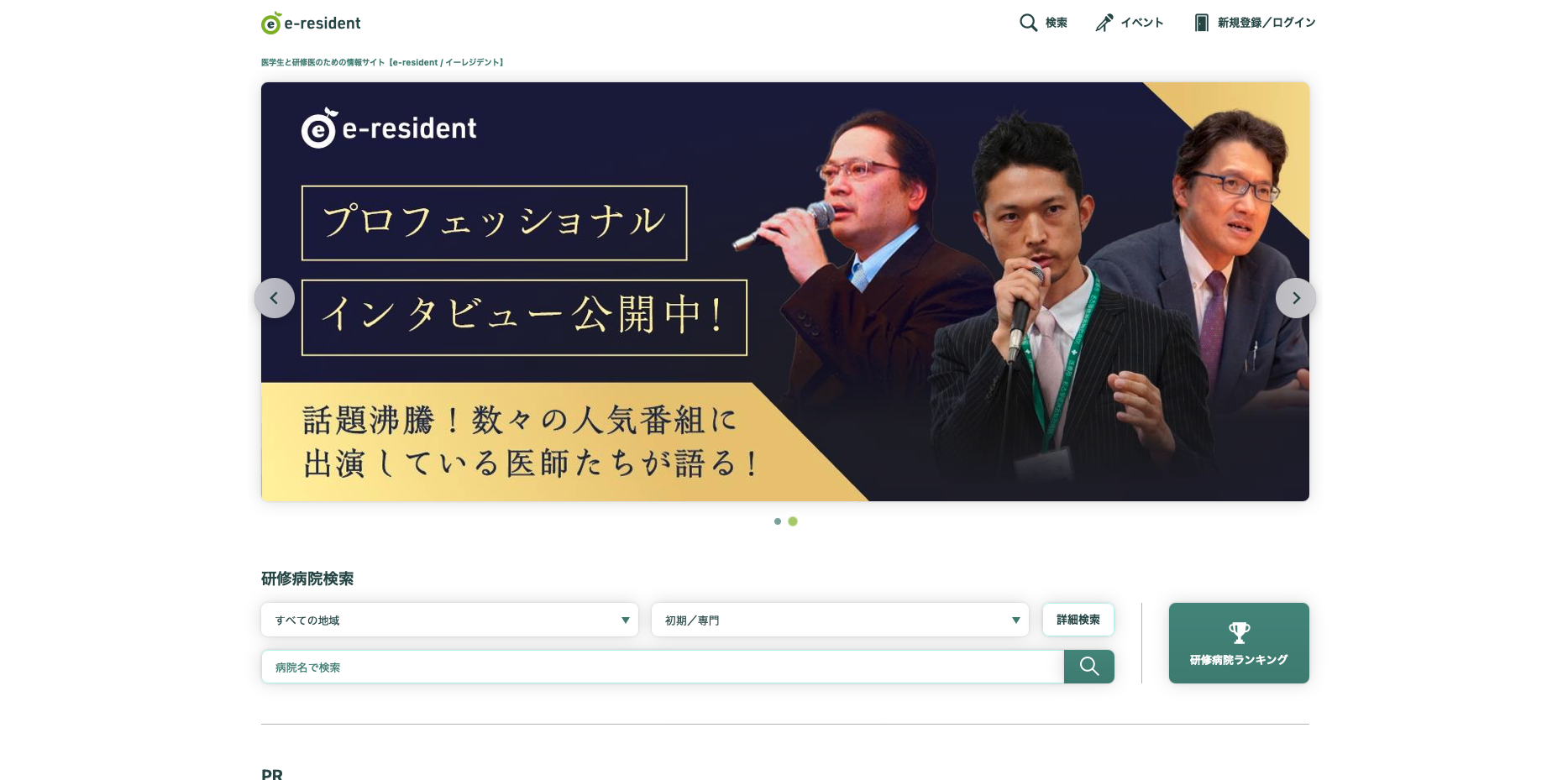Open the プロフェッショナル interview banner image
1568x780 pixels.
[785, 291]
